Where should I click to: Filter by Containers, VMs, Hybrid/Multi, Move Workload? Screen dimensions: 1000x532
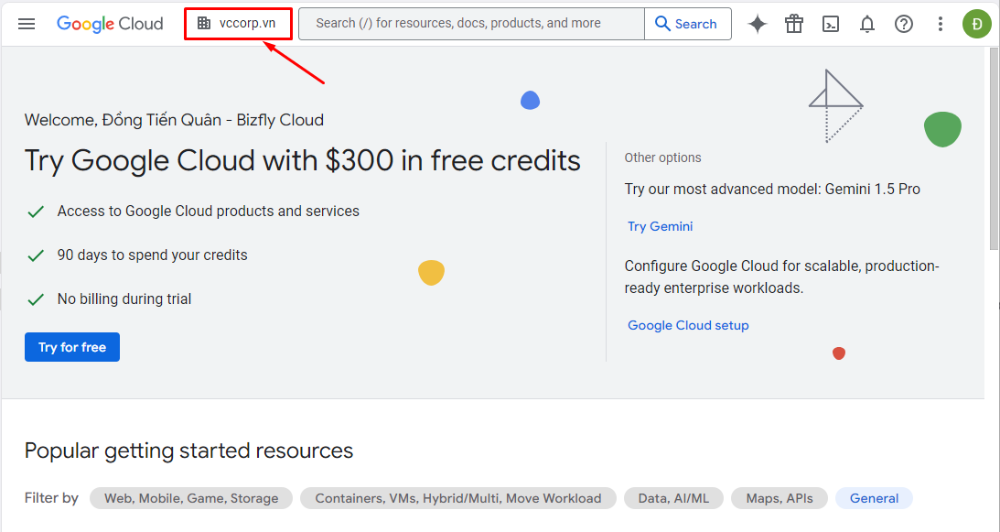point(458,498)
